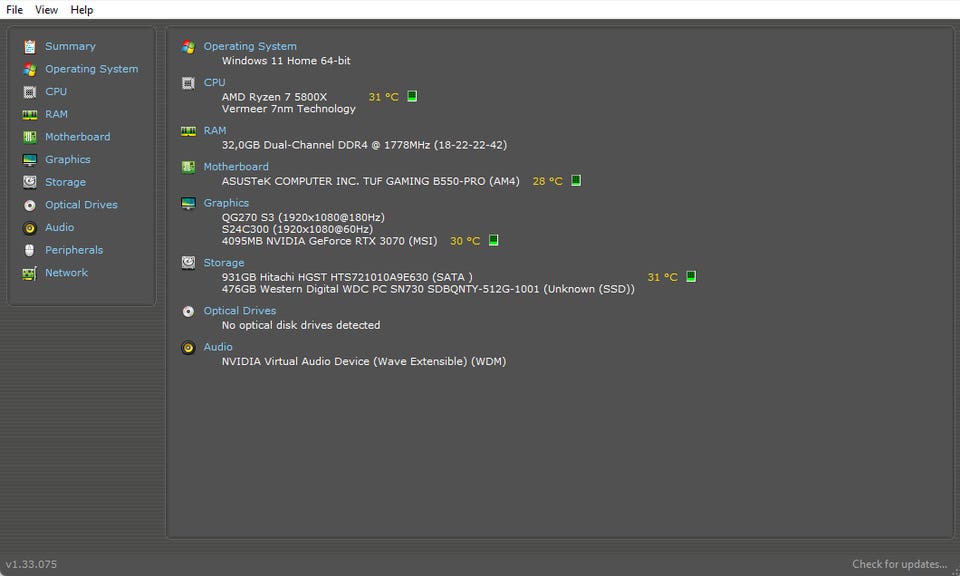Click the Graphics monitor icon in sidebar
The width and height of the screenshot is (960, 576).
(29, 160)
